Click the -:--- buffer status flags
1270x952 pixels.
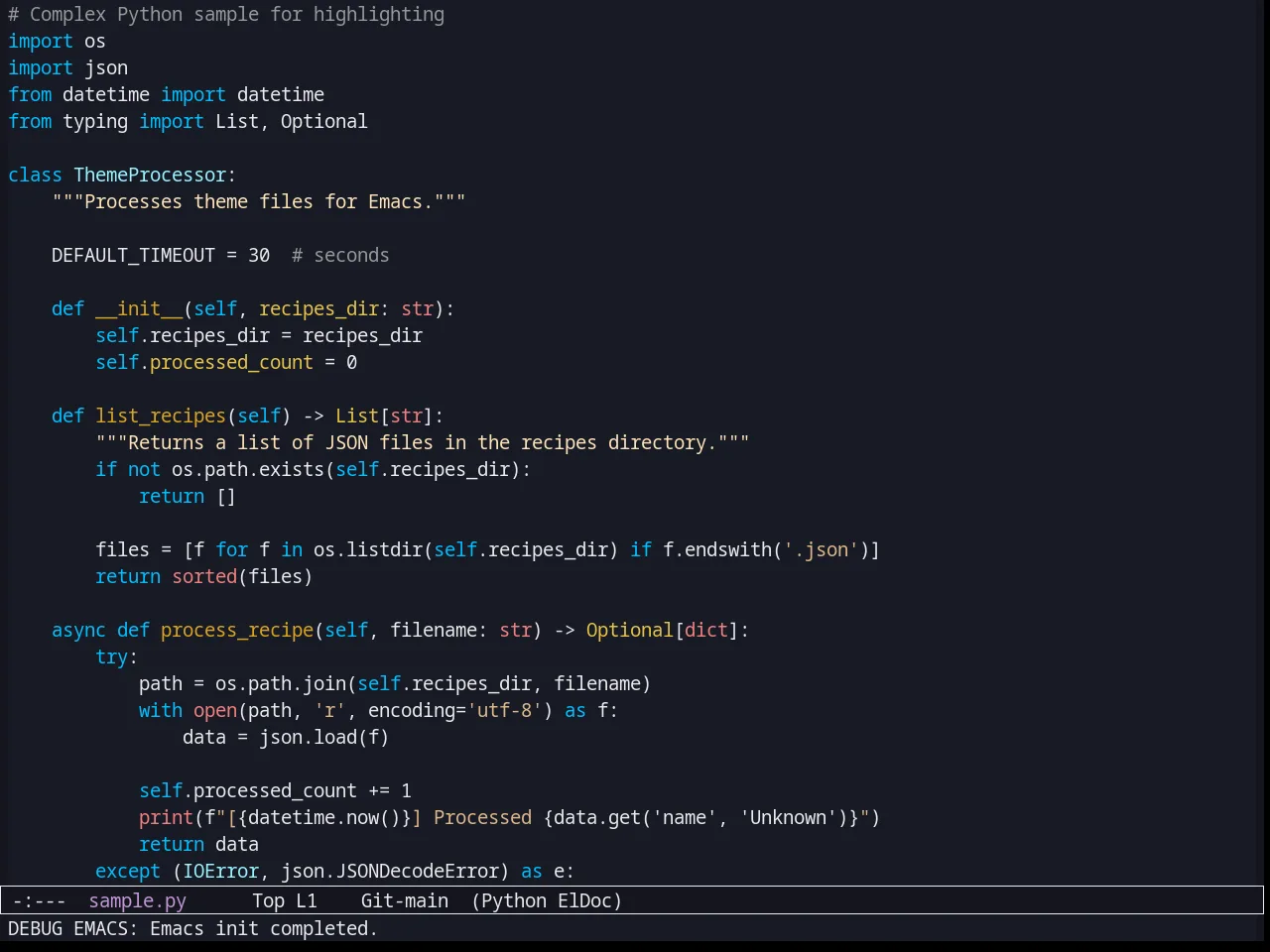(39, 900)
